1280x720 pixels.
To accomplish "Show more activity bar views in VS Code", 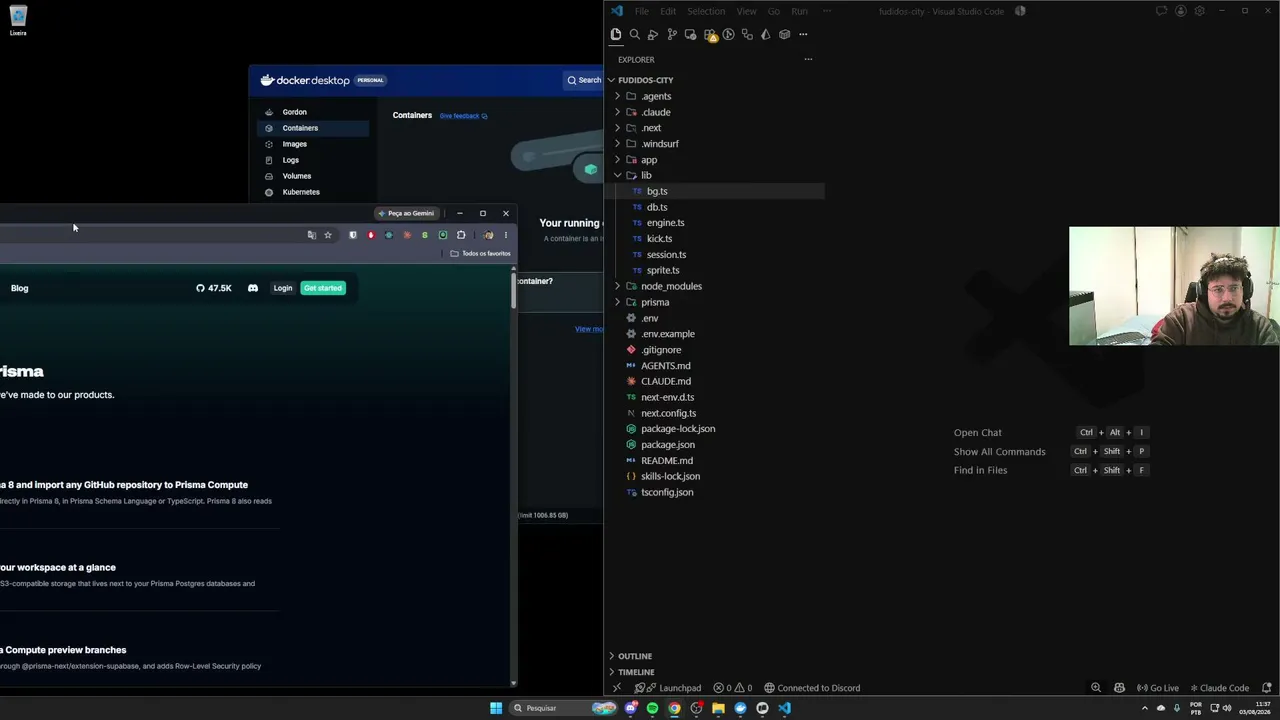I will click(803, 34).
